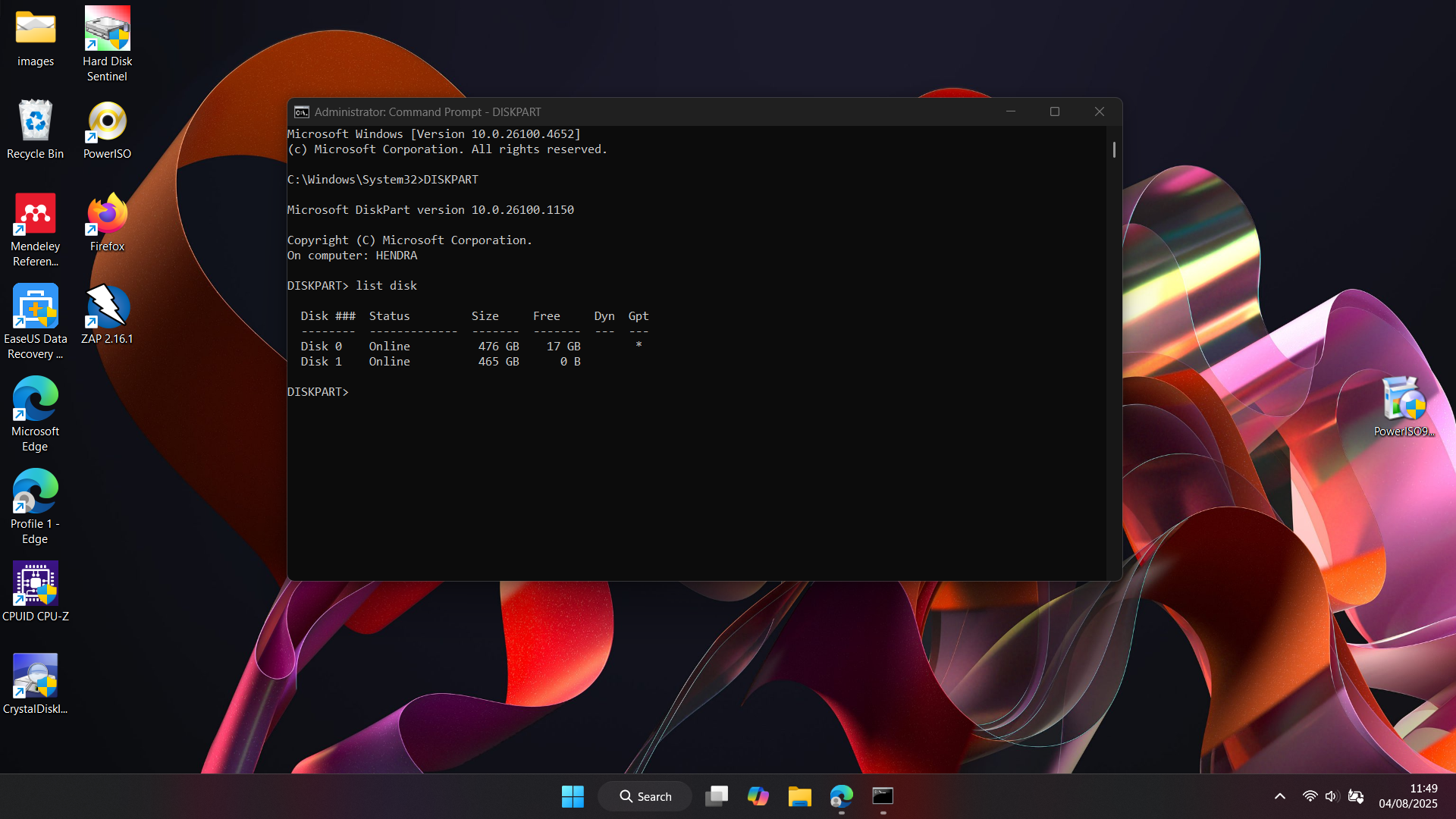1456x819 pixels.
Task: Click the CrystalDiskInfo desktop shortcut
Action: click(36, 678)
